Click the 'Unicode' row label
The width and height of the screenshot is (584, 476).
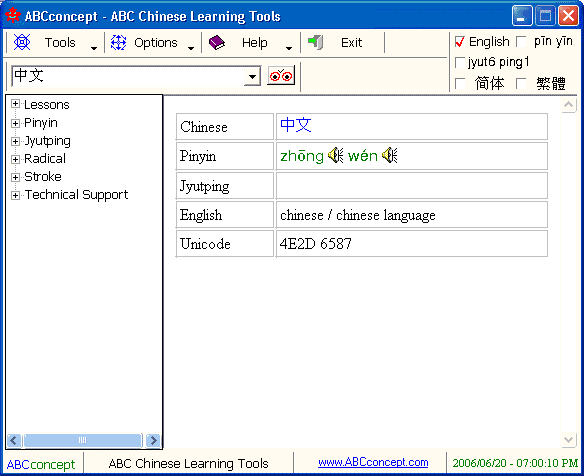coord(205,244)
